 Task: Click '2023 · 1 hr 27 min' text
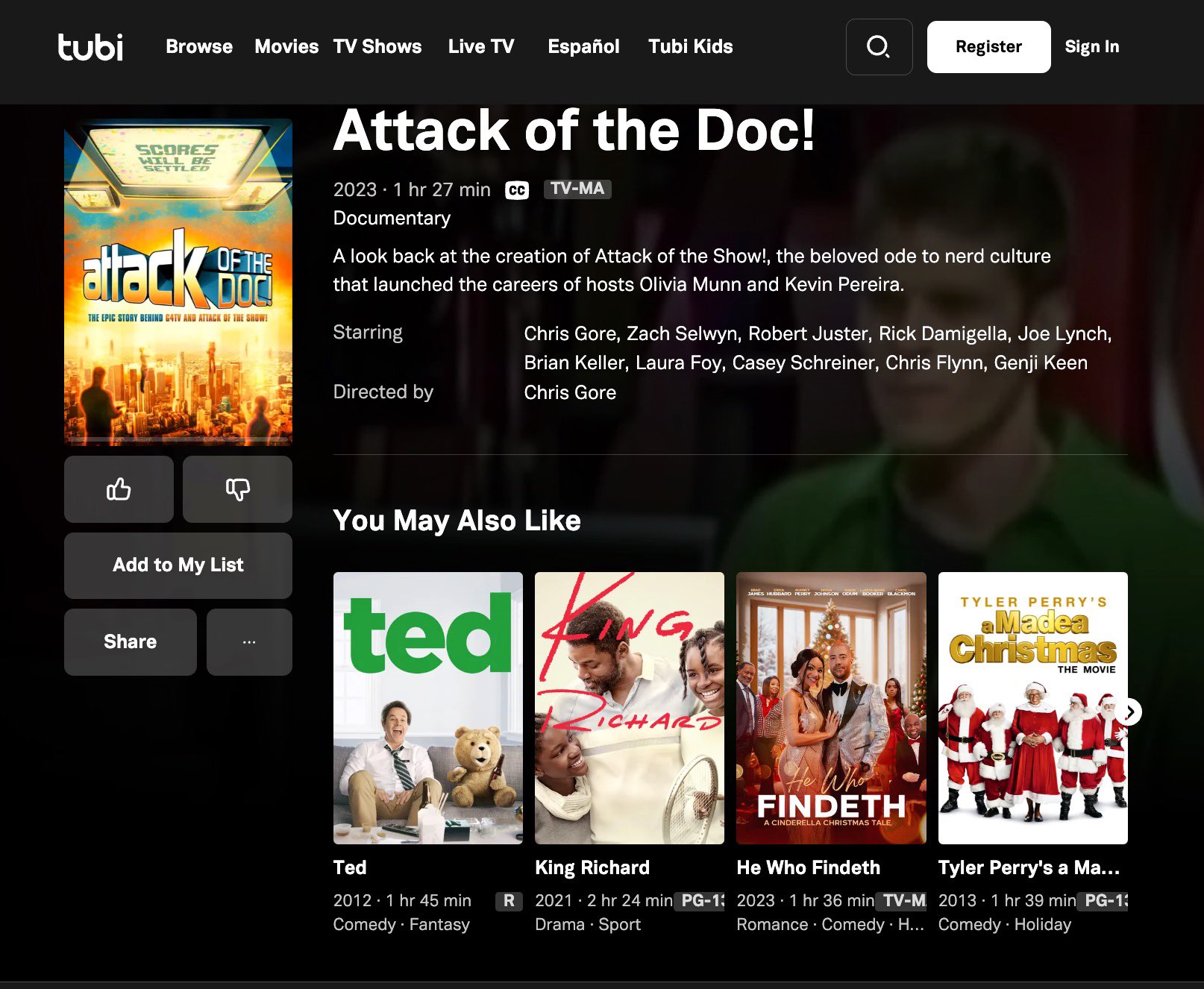coord(412,189)
